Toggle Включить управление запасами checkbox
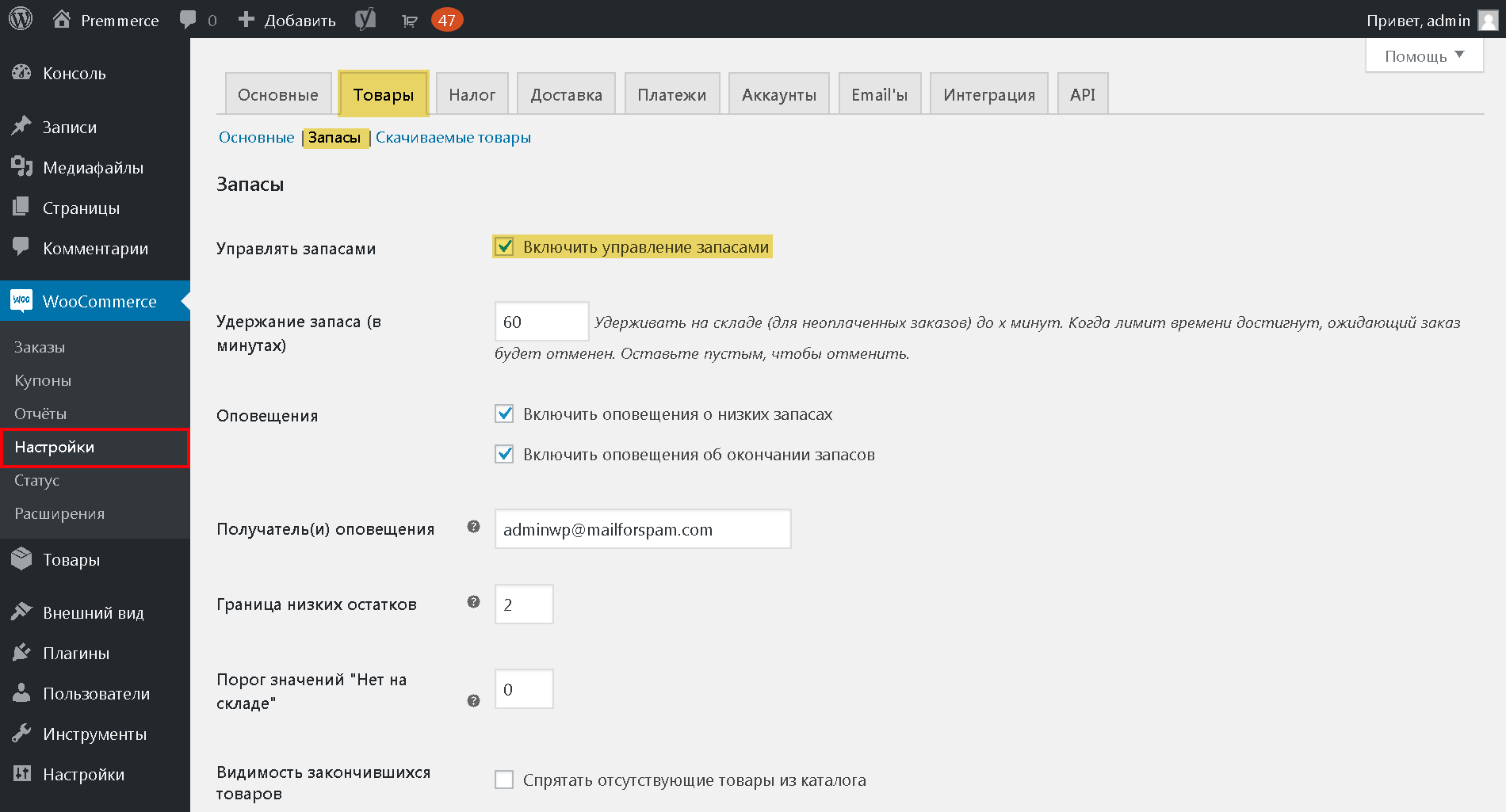Viewport: 1506px width, 812px height. pyautogui.click(x=504, y=246)
